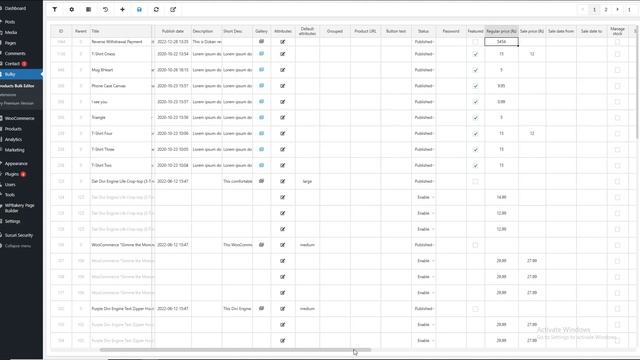The width and height of the screenshot is (640, 360).
Task: Open gallery icon for T-Shirt Cross row
Action: click(262, 54)
